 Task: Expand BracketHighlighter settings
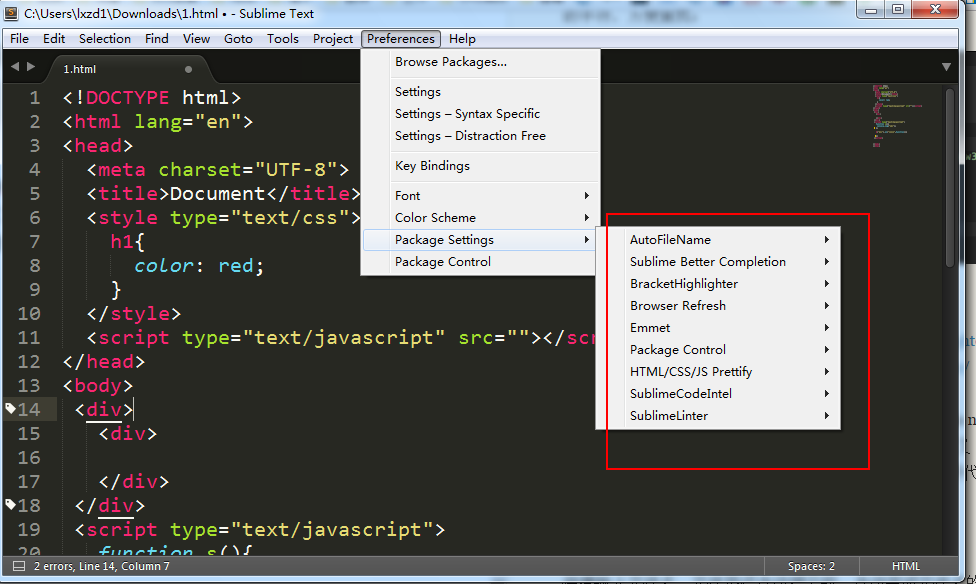[x=718, y=284]
